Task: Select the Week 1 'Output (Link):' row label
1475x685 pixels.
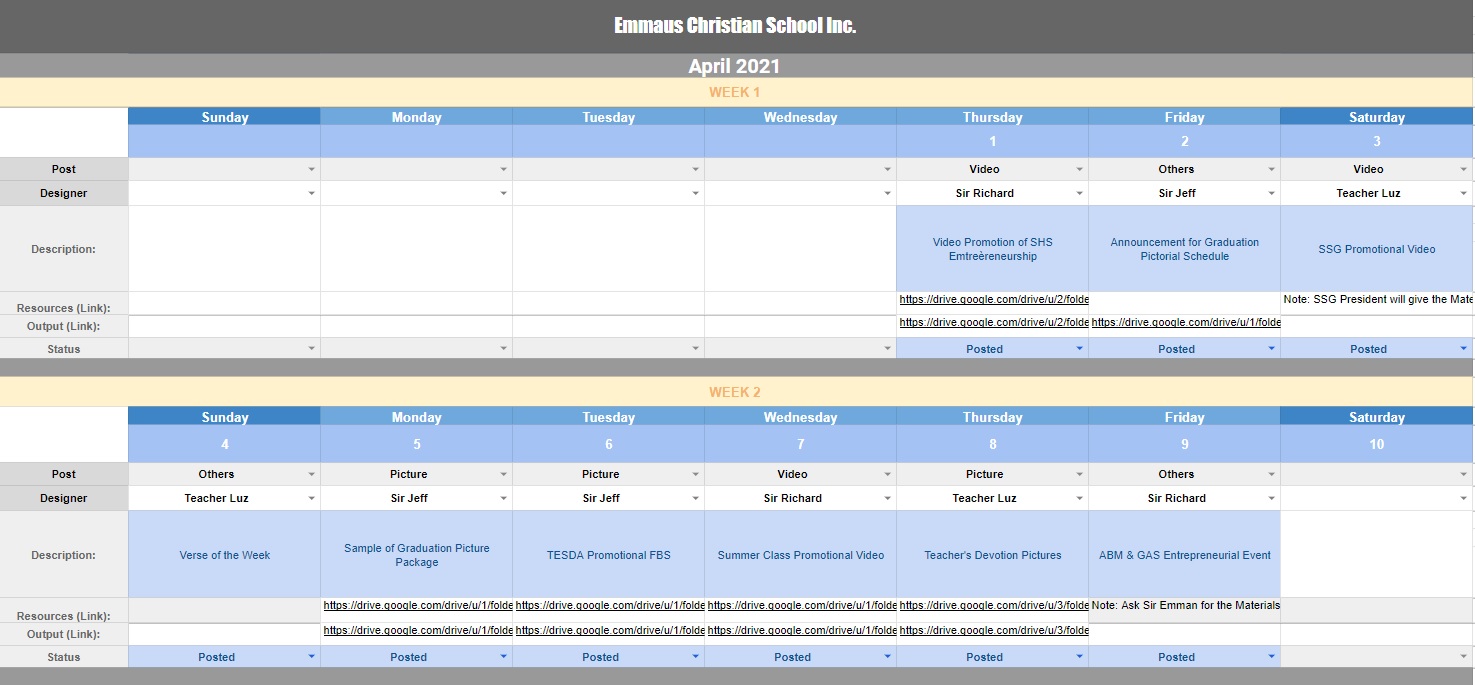Action: tap(64, 326)
